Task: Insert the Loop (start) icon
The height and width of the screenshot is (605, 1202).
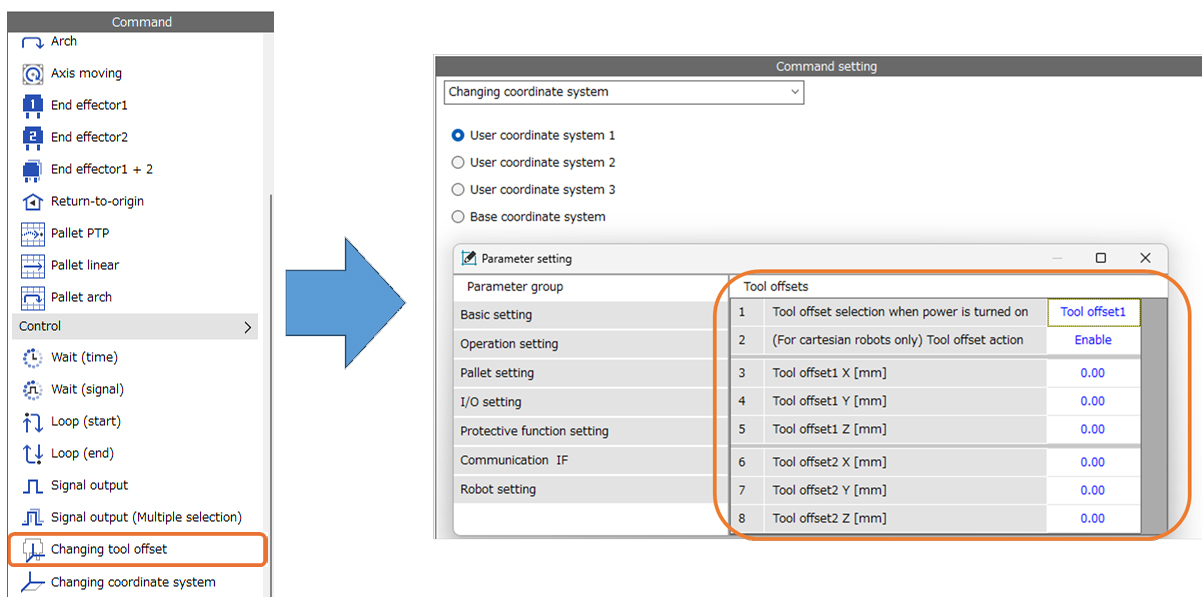Action: point(33,422)
